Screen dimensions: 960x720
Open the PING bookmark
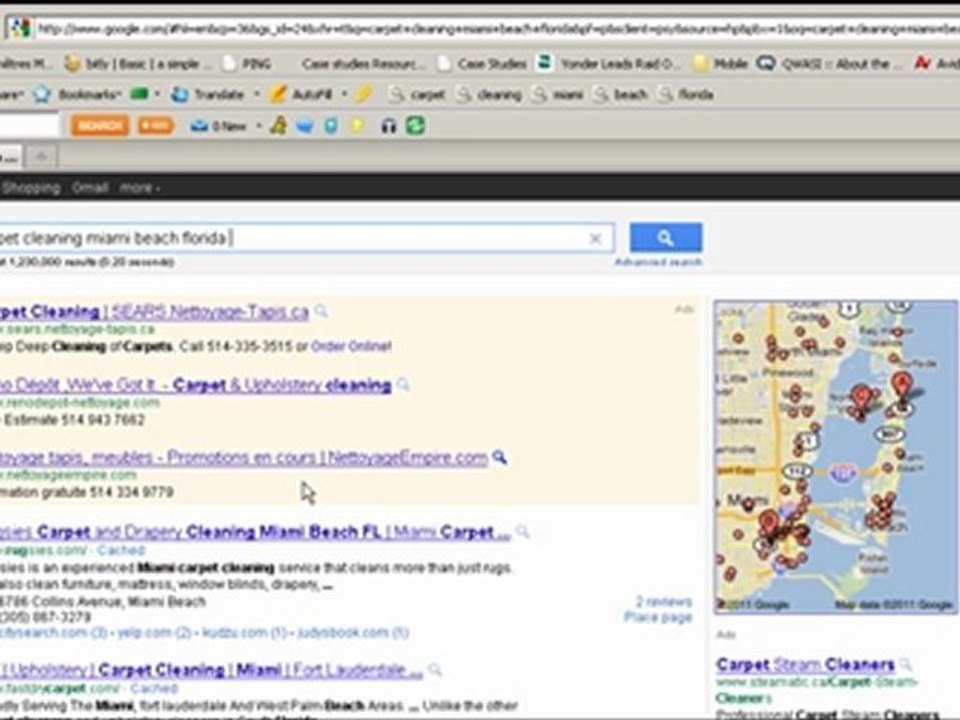pos(248,64)
